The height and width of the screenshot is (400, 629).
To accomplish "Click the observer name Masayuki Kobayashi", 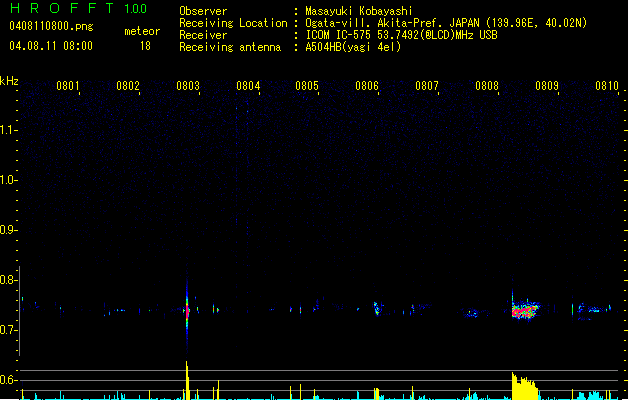I will click(359, 11).
